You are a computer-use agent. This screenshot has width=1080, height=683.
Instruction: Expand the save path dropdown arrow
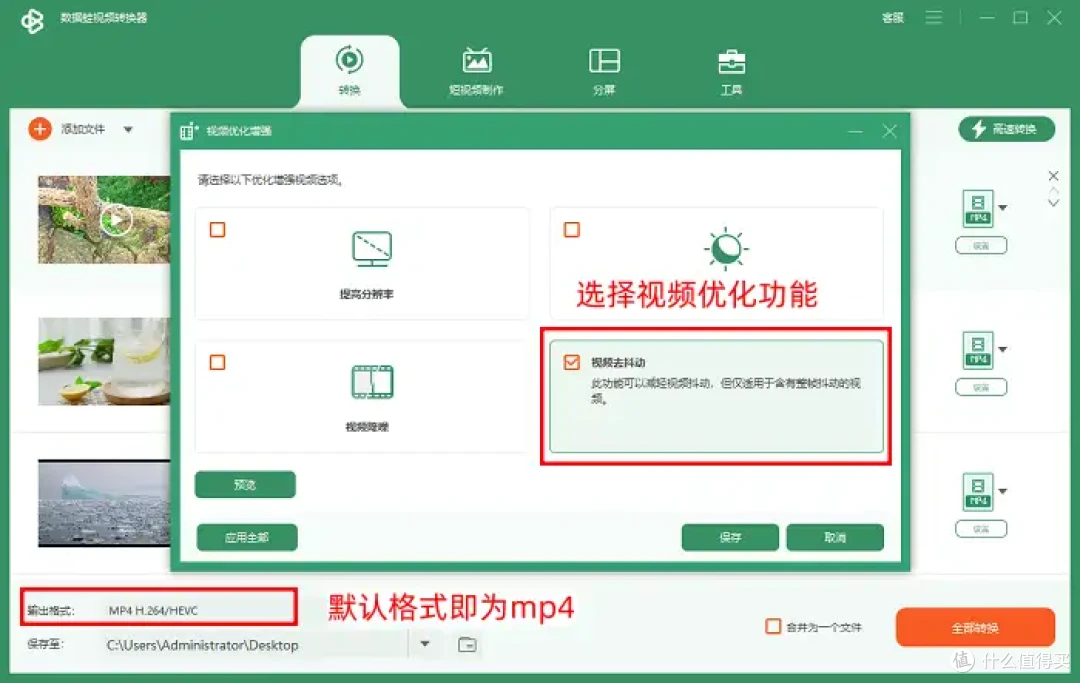click(x=425, y=644)
